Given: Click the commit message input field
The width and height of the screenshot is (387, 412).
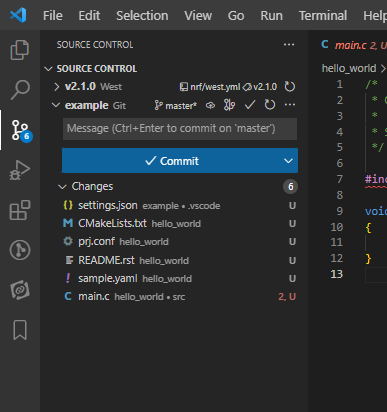Looking at the screenshot, I should [x=180, y=129].
